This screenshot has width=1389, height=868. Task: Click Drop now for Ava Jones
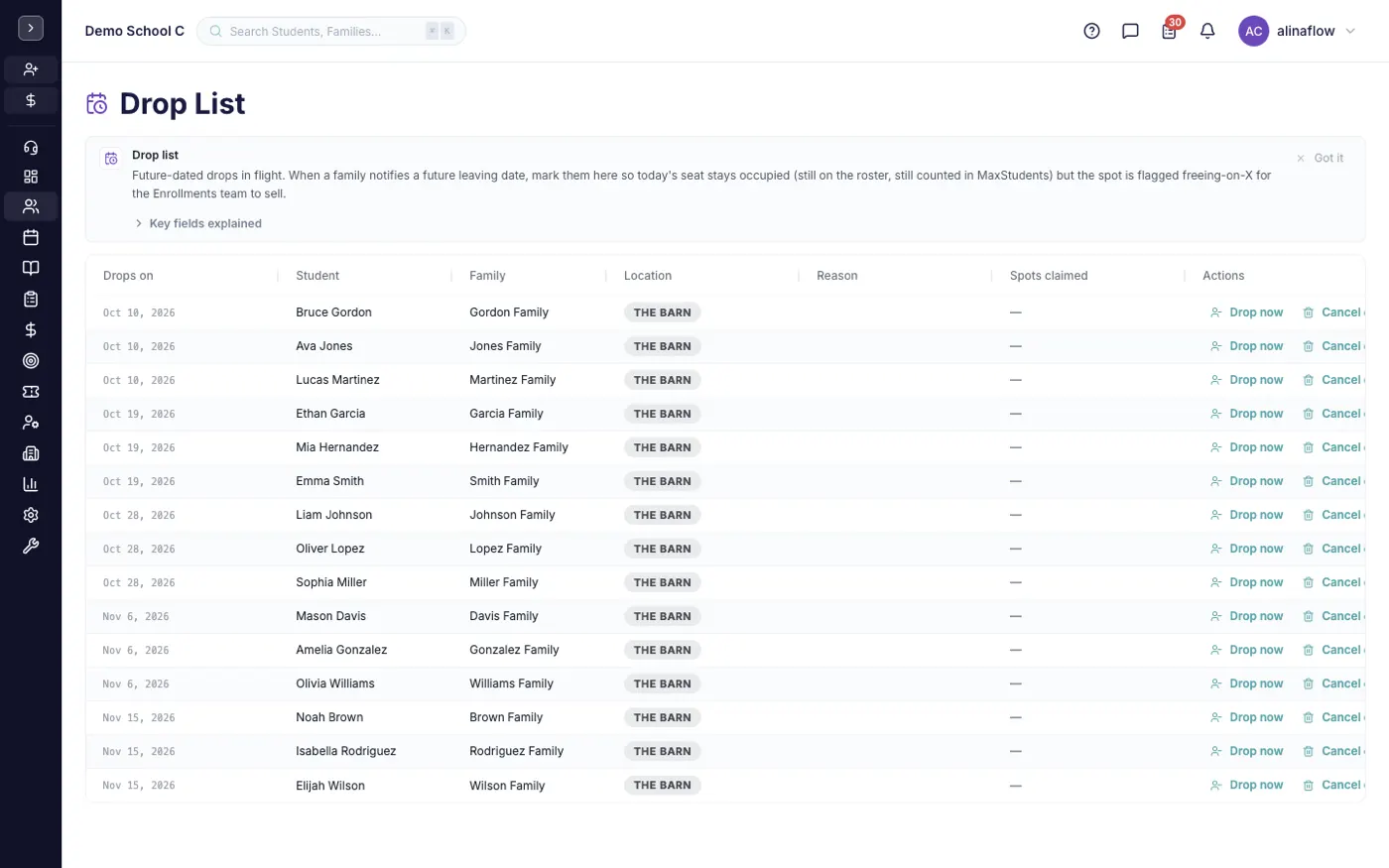(x=1246, y=346)
